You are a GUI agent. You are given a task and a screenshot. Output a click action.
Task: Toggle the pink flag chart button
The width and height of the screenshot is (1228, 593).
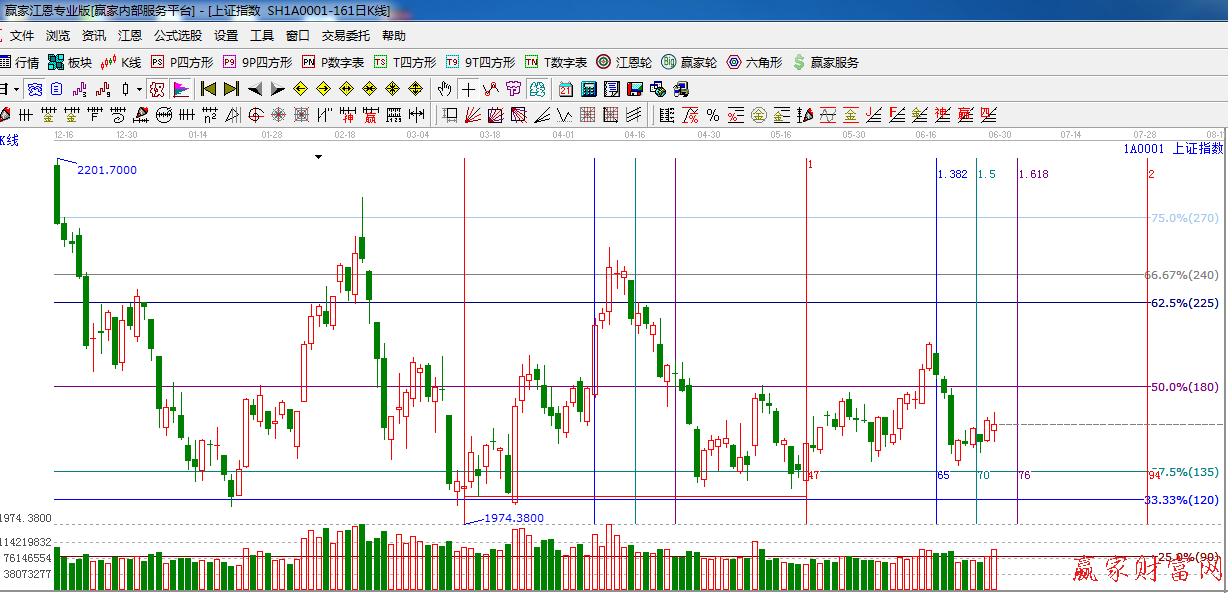[182, 89]
